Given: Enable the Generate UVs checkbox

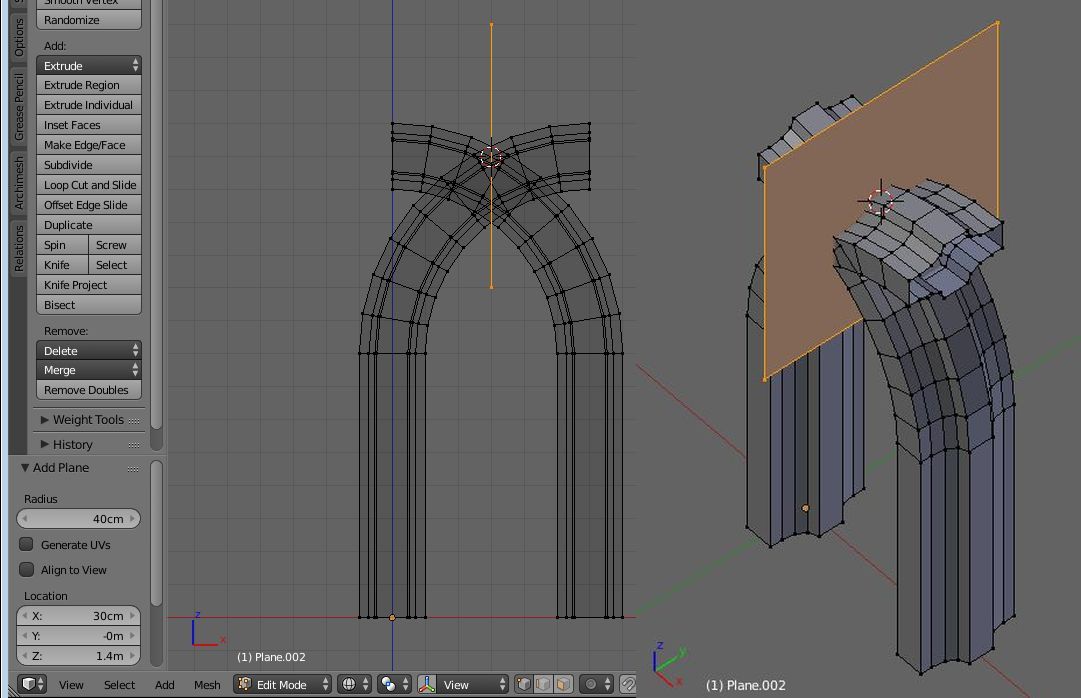Looking at the screenshot, I should click(x=27, y=545).
